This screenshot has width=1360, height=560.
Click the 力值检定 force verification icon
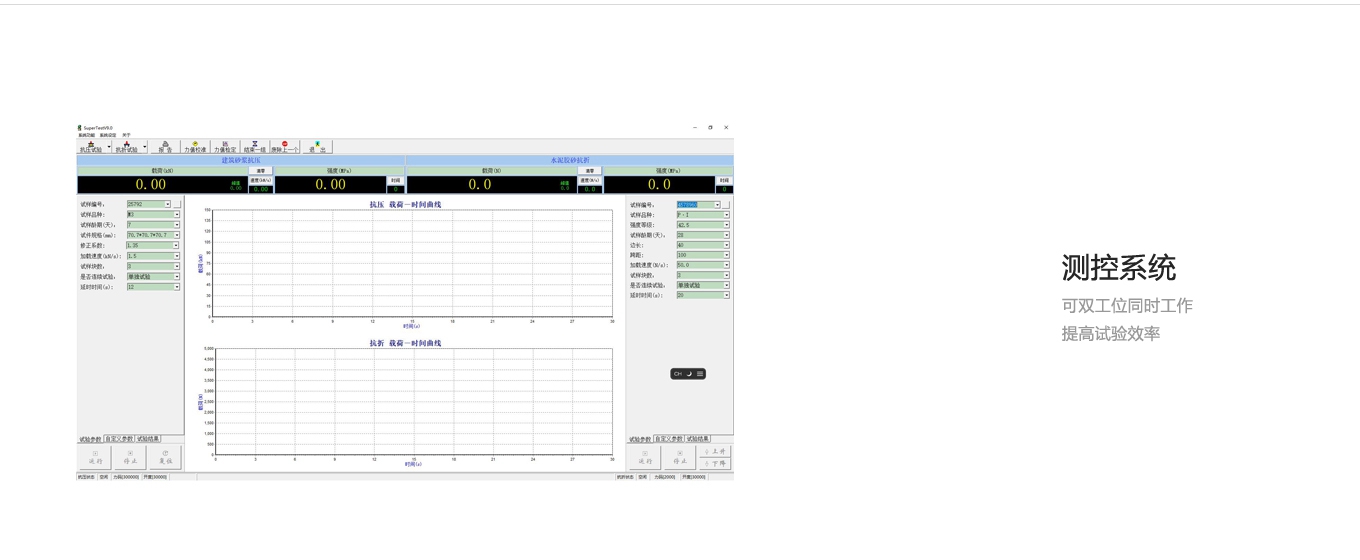(225, 147)
